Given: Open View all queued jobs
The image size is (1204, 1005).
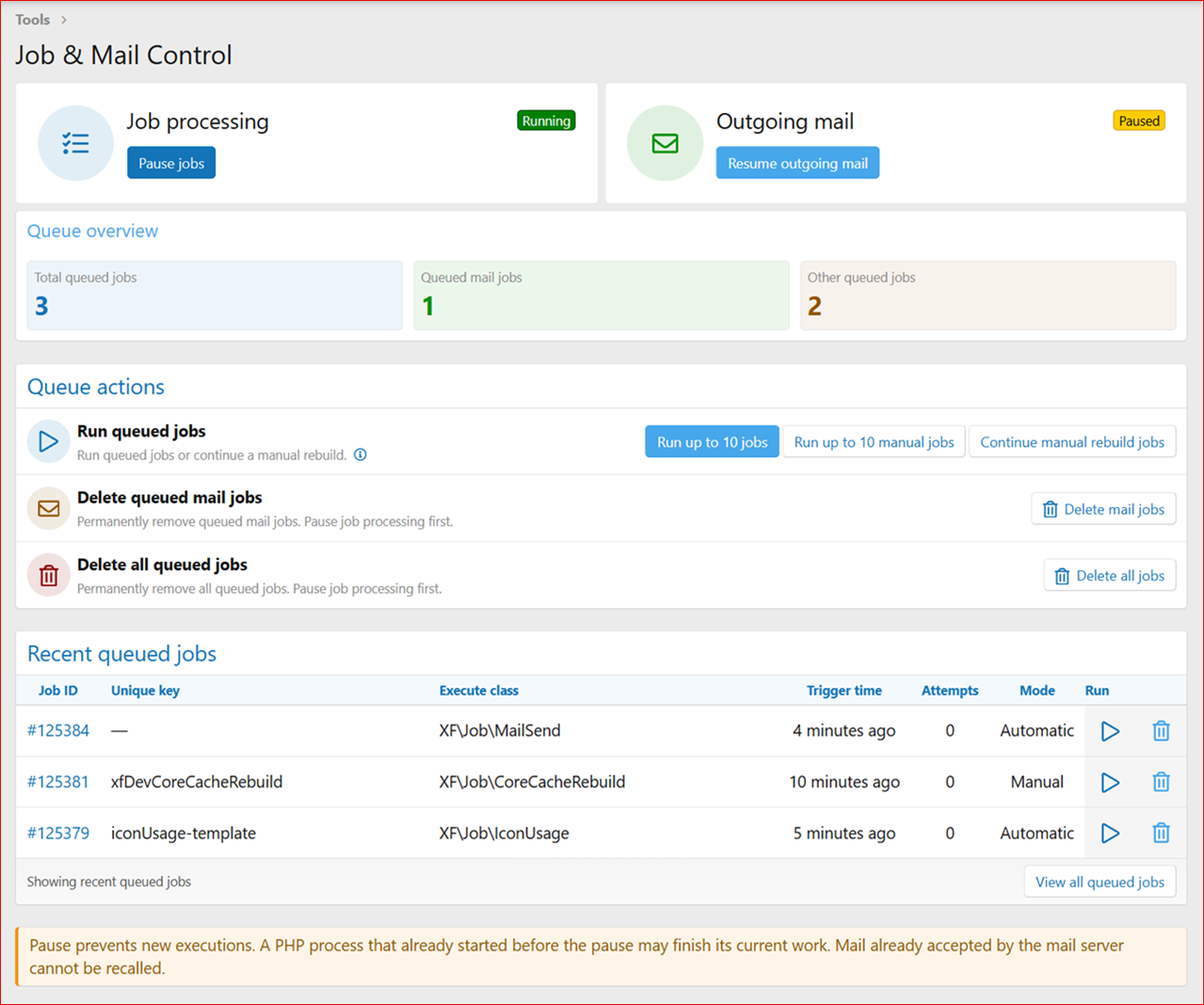Looking at the screenshot, I should (x=1100, y=882).
